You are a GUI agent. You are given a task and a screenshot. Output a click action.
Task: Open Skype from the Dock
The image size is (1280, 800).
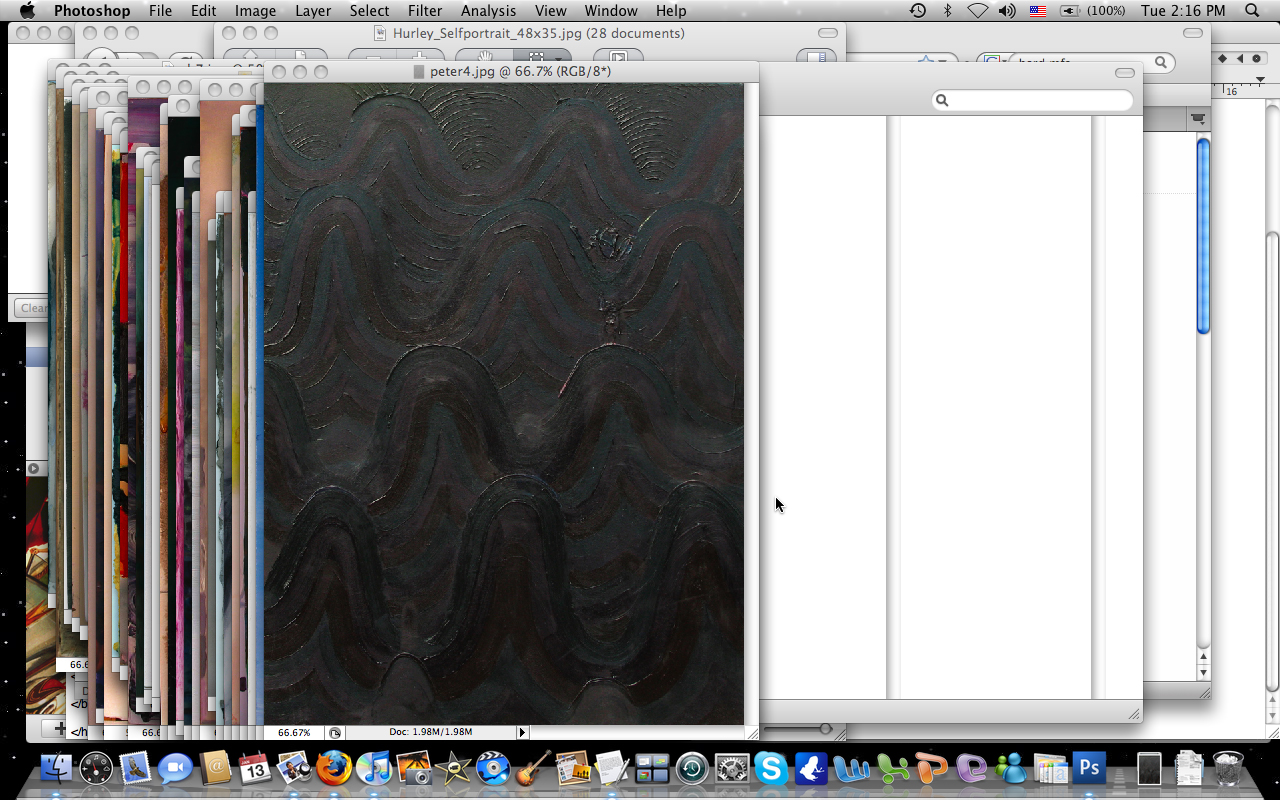pos(771,768)
